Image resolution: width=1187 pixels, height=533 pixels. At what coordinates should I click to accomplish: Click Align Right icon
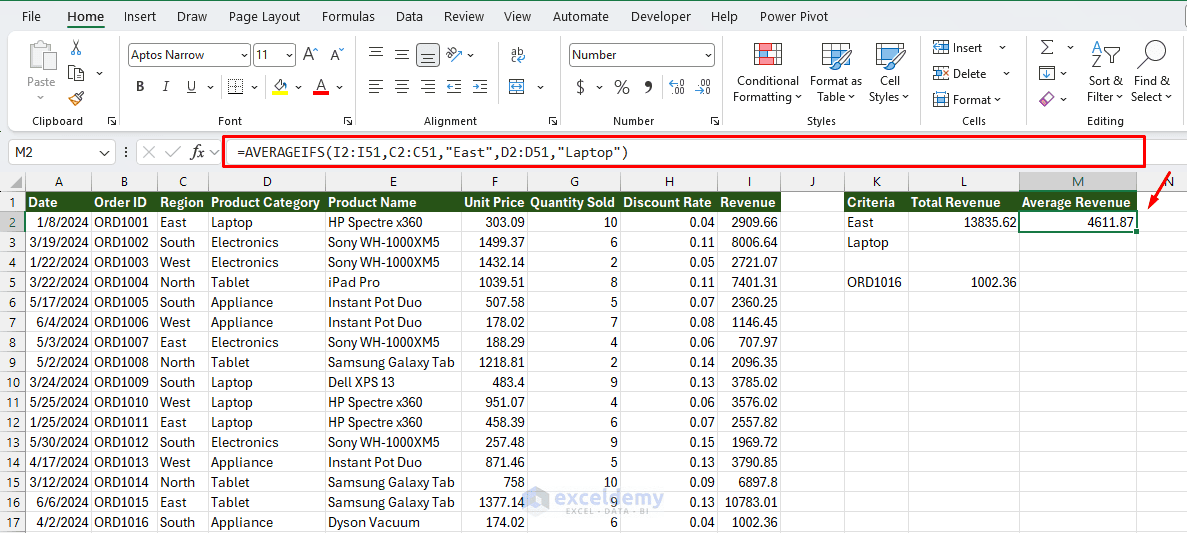tap(428, 86)
